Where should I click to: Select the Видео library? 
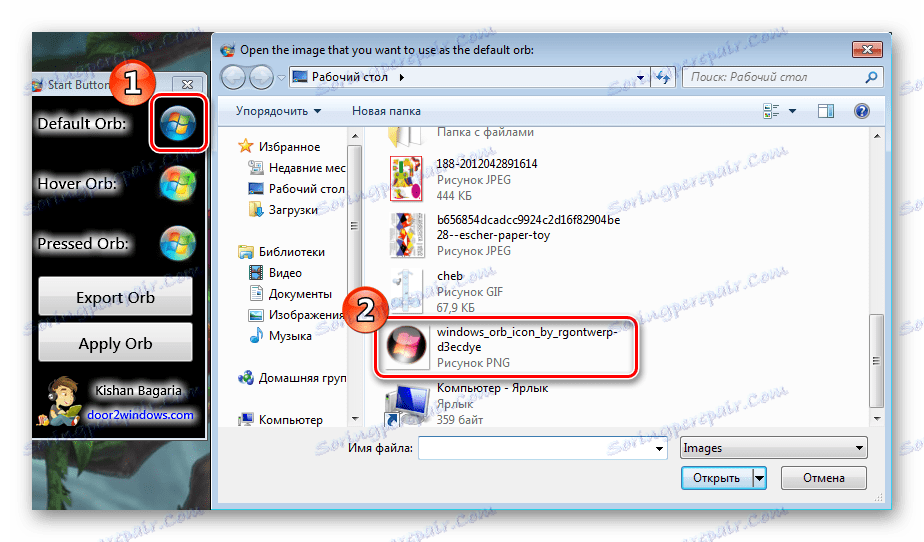click(285, 273)
